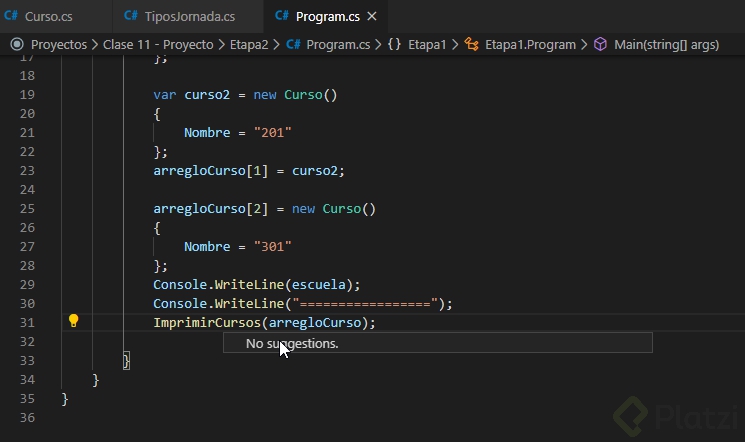Click line number 31 in the gutter
Viewport: 745px width, 442px height.
pos(27,323)
